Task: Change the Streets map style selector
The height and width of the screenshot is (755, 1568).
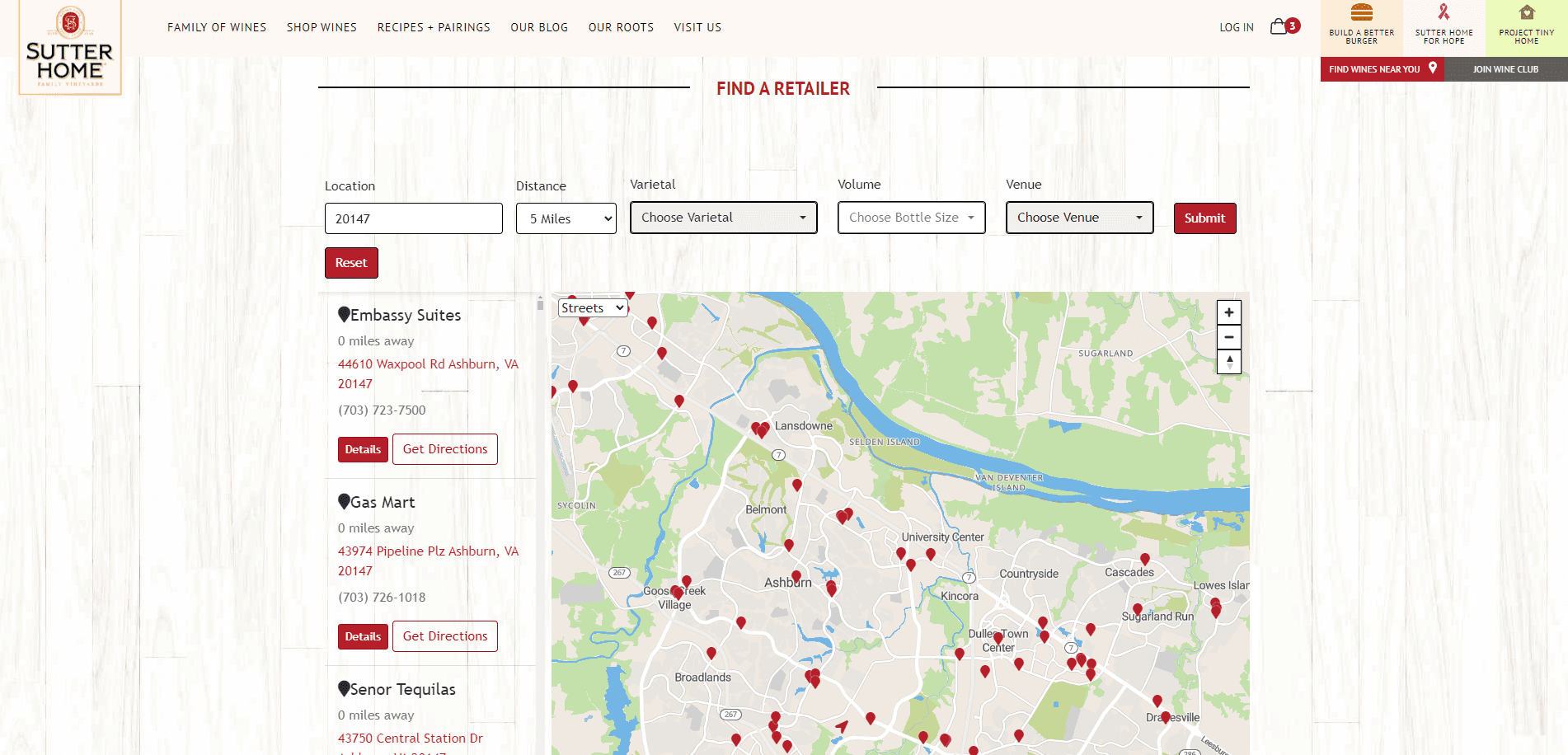Action: [x=593, y=307]
